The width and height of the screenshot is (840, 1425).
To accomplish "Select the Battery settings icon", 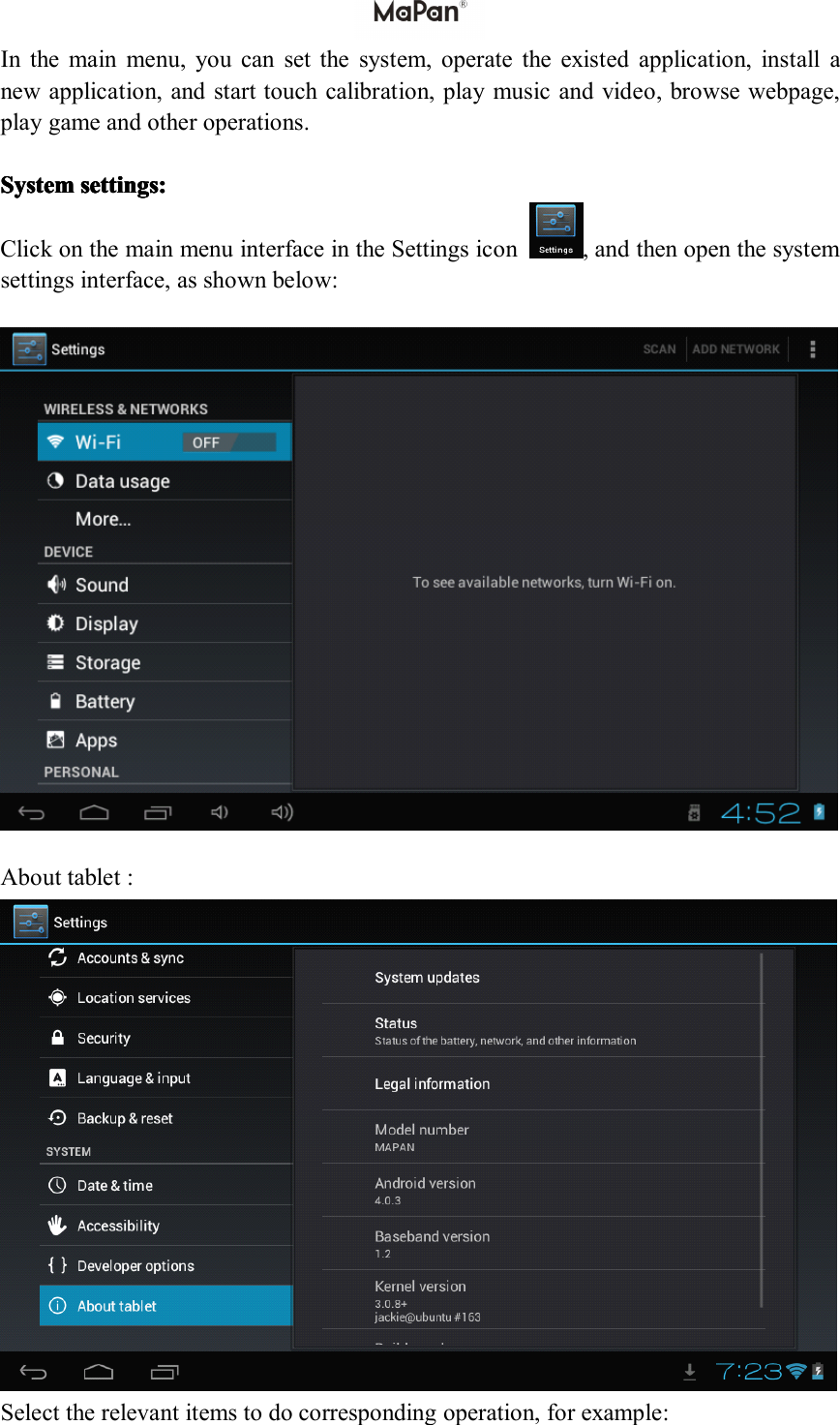I will (55, 701).
